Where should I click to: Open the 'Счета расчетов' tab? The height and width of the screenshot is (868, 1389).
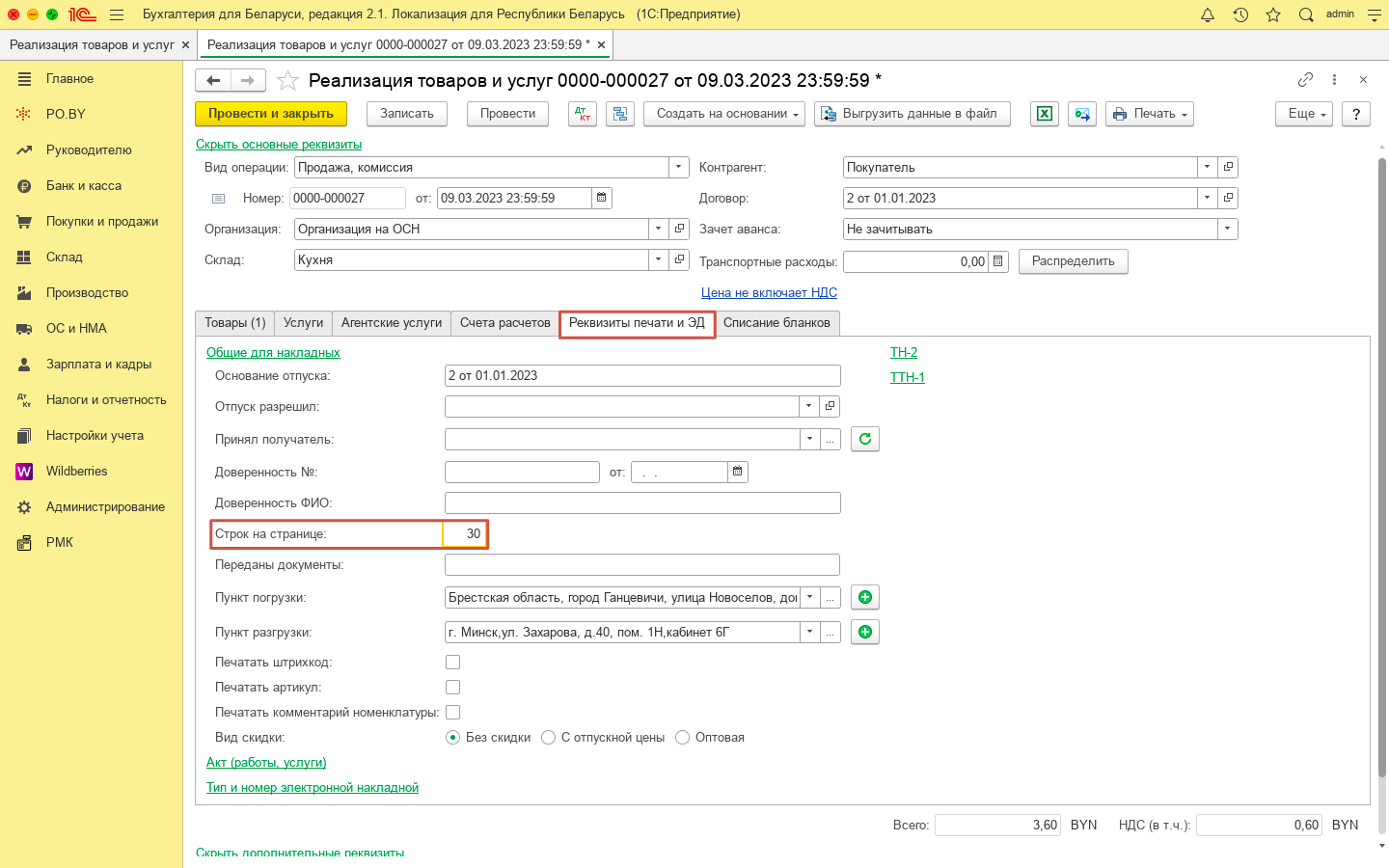coord(504,323)
